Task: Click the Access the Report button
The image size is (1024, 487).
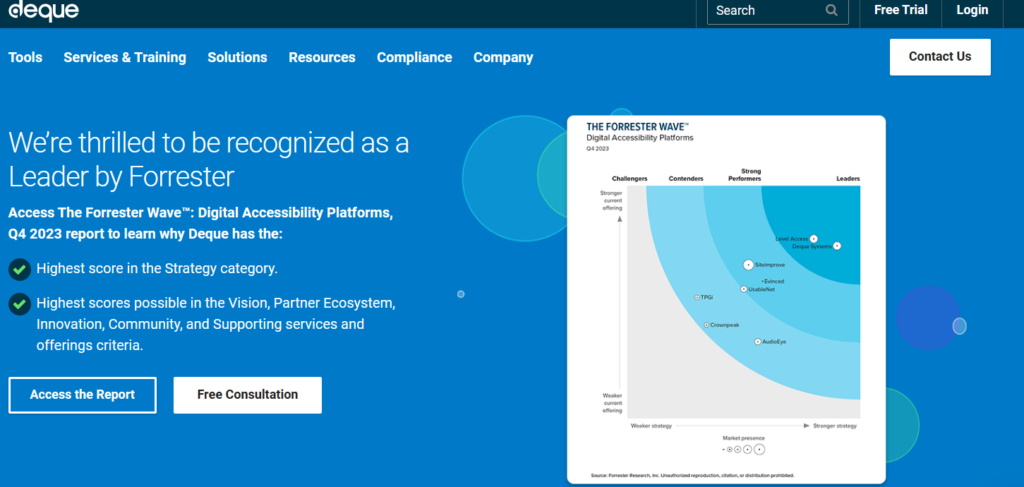Action: 82,395
